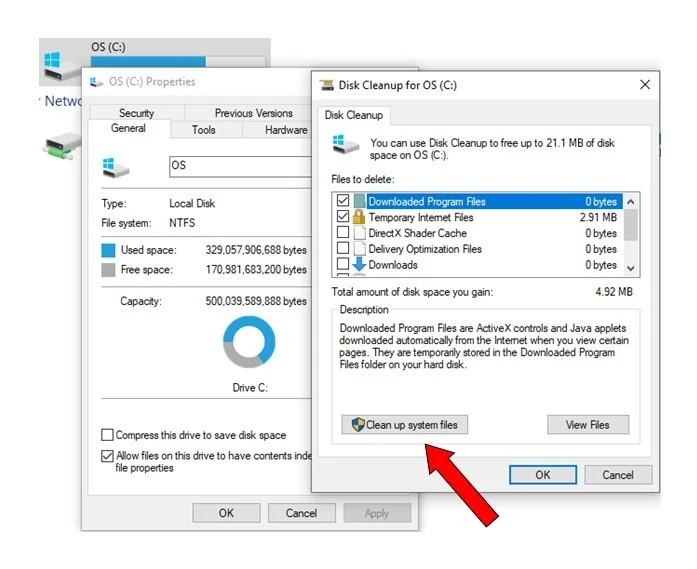
Task: Enable Compress this drive to save disk space
Action: (107, 435)
